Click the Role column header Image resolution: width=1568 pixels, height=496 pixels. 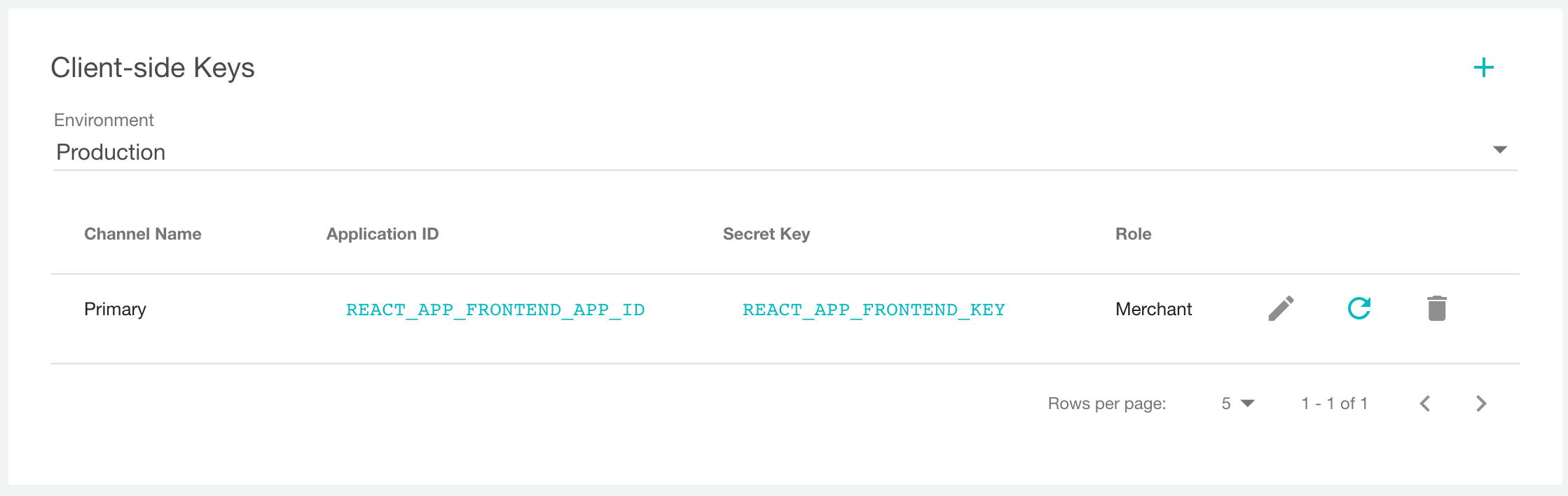tap(1133, 233)
